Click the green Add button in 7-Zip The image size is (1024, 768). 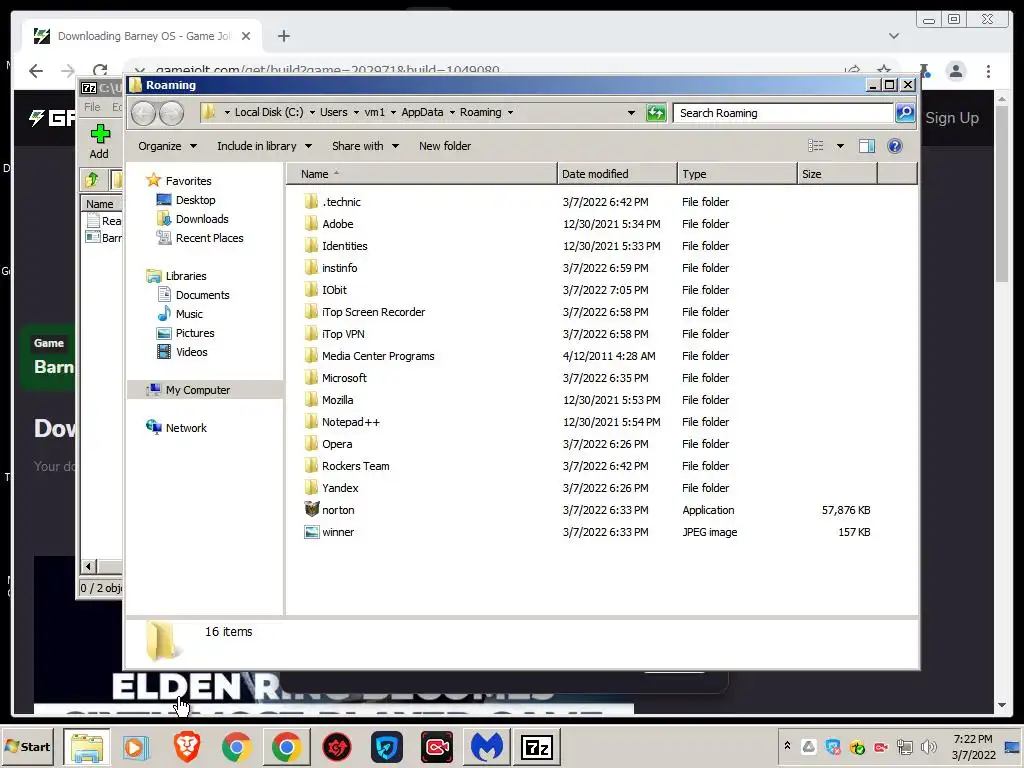pyautogui.click(x=99, y=141)
